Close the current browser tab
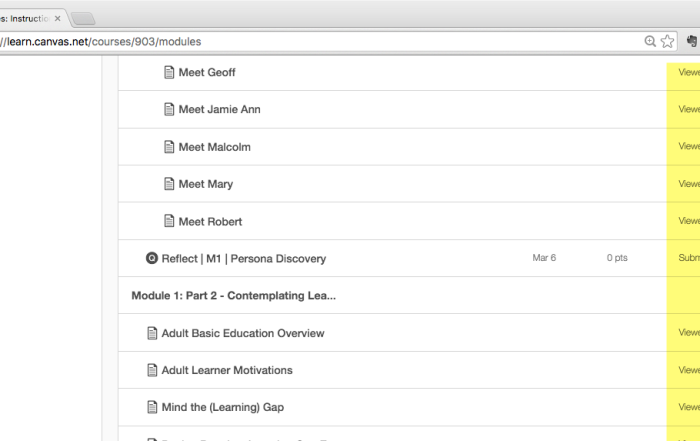Screen dimensions: 700x441 point(58,18)
